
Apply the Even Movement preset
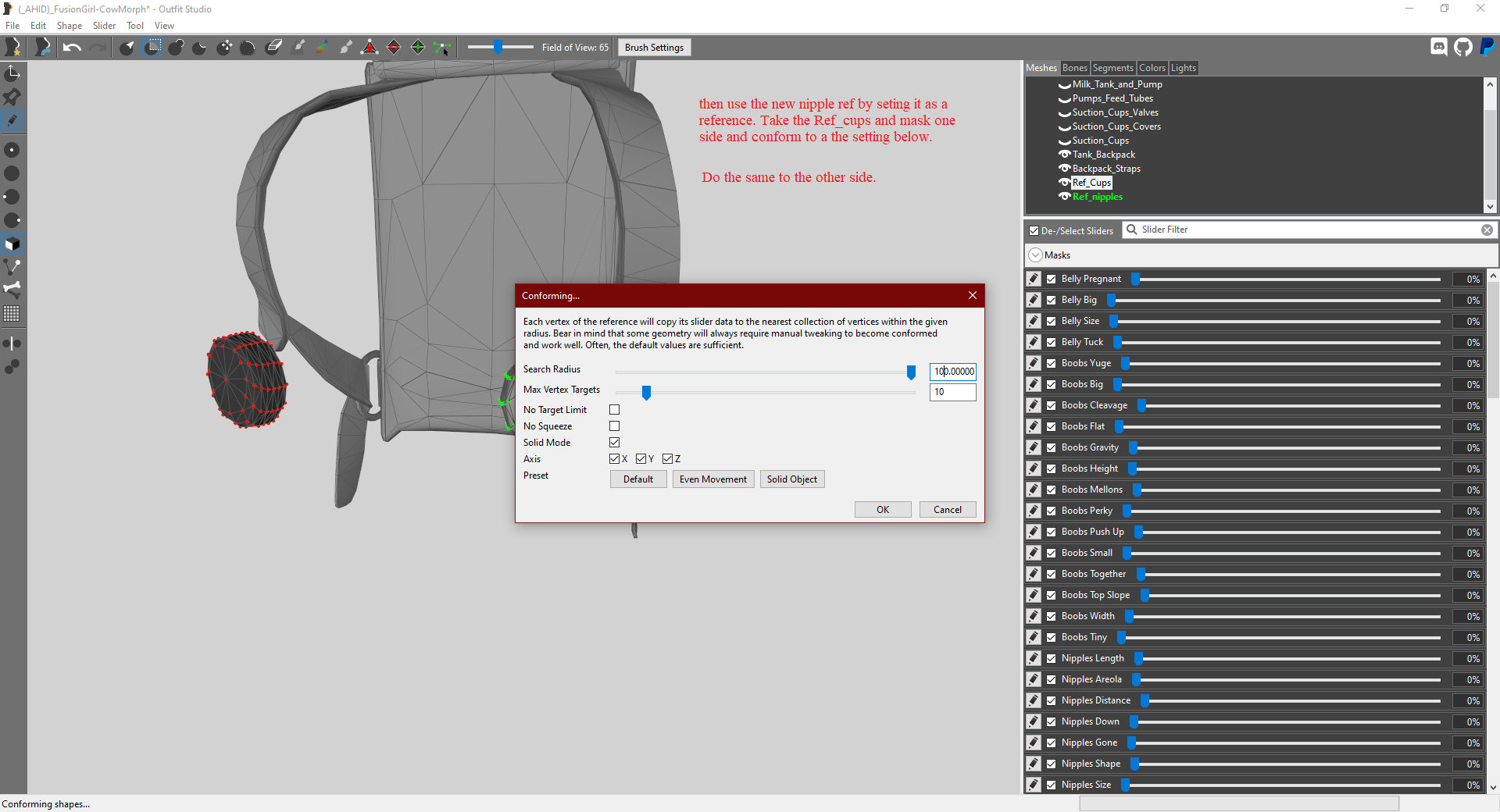pos(712,479)
